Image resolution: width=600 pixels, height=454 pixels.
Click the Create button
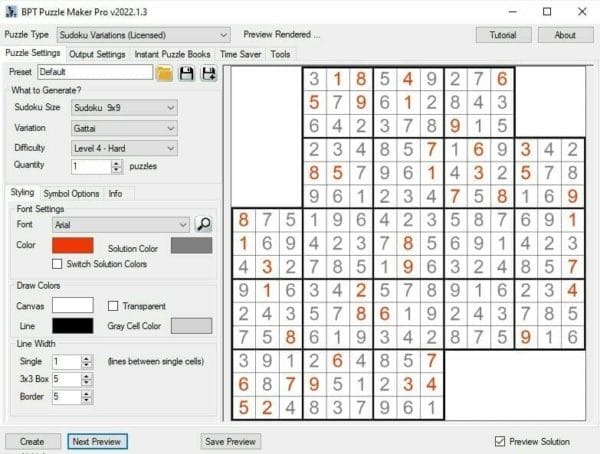tap(33, 441)
